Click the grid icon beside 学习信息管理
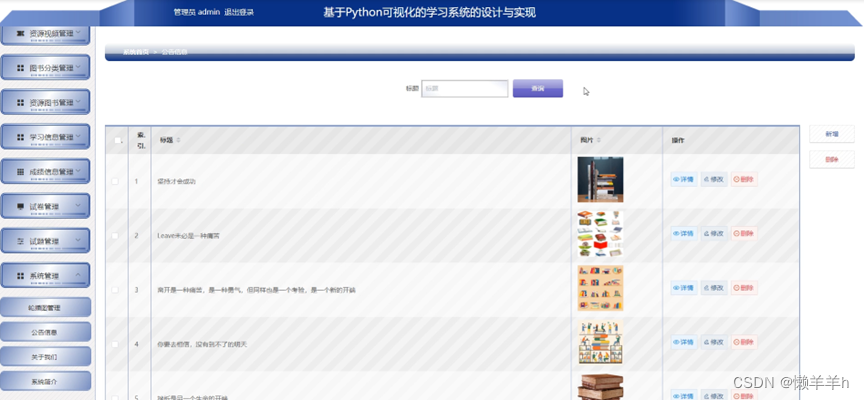This screenshot has width=864, height=400. (20, 137)
